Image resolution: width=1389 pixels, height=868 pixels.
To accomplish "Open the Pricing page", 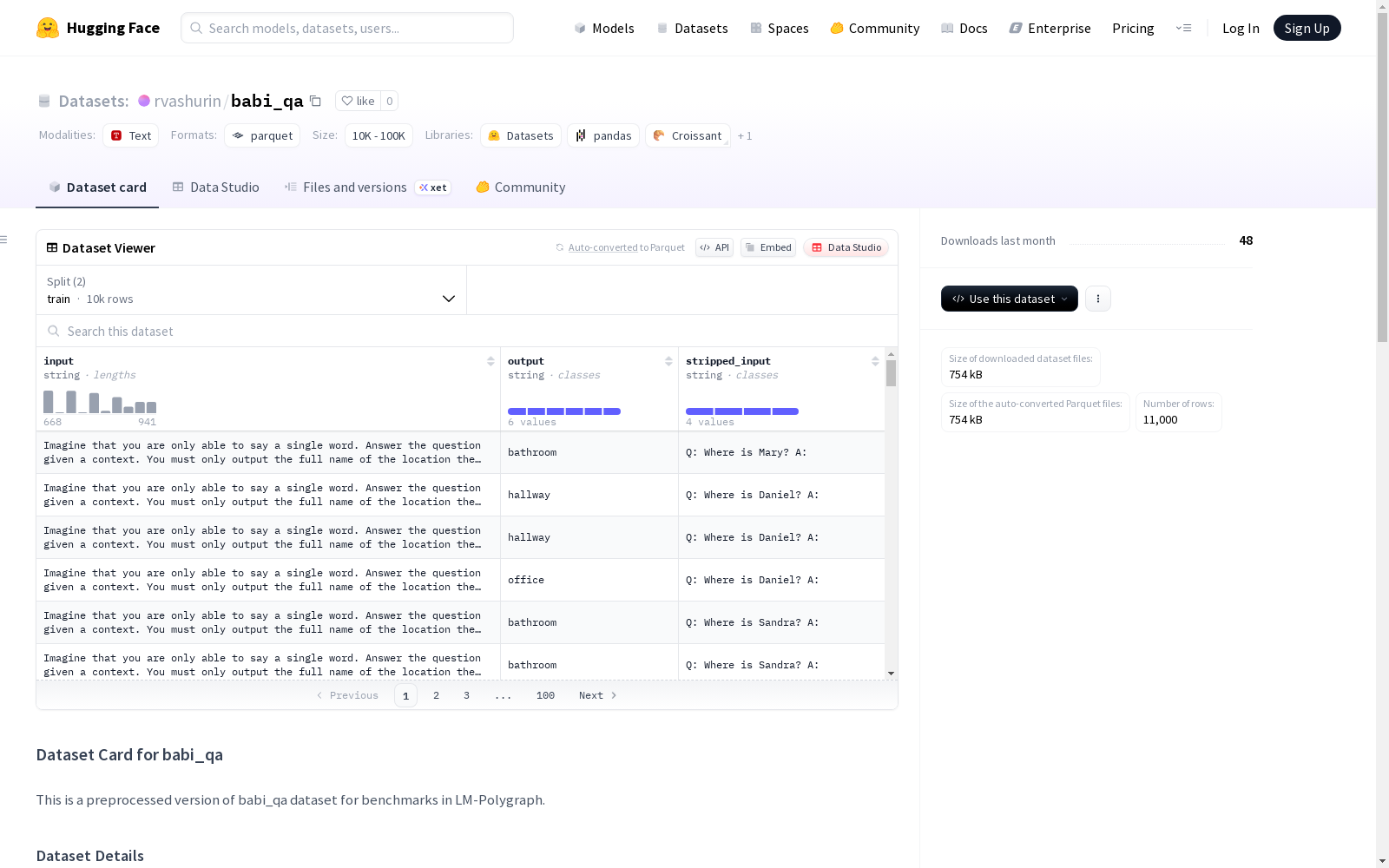I will click(x=1133, y=28).
